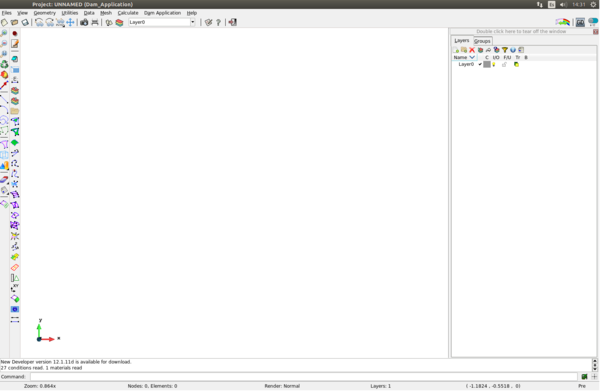
Task: Click the New layer folder icon
Action: point(464,50)
